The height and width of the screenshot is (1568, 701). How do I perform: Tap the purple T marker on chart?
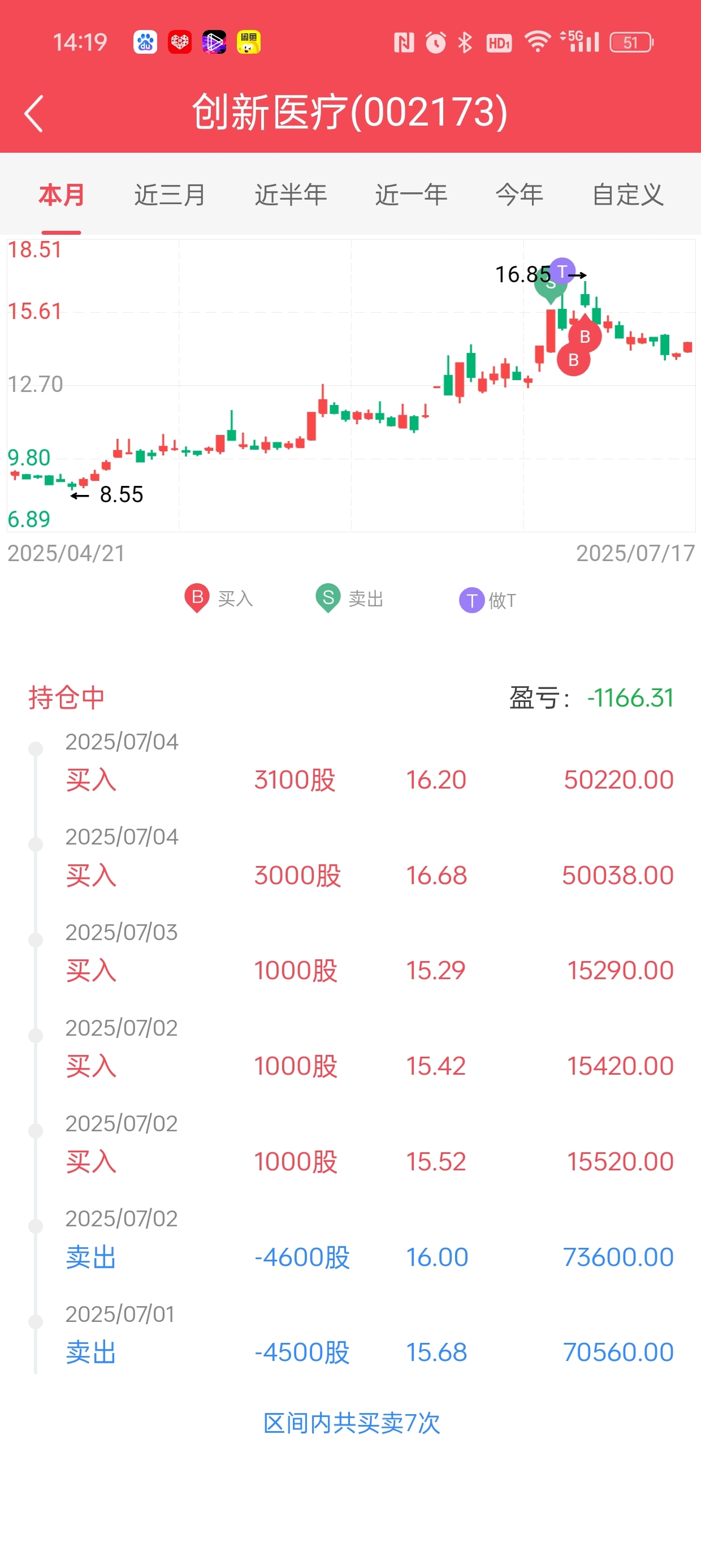[562, 271]
